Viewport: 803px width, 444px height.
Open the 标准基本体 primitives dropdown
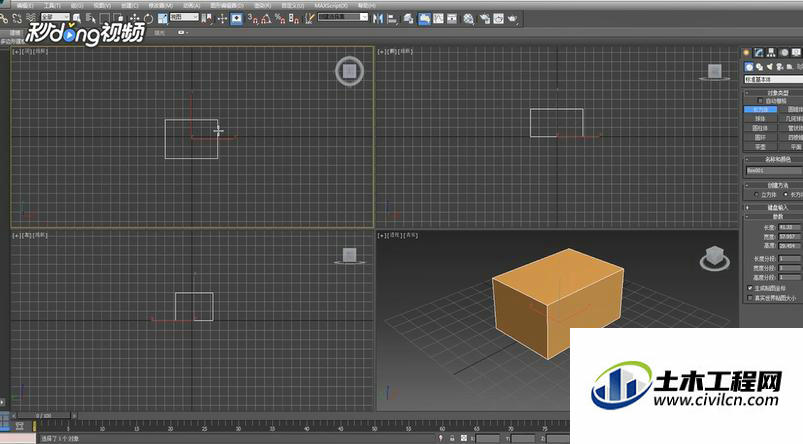[x=773, y=79]
